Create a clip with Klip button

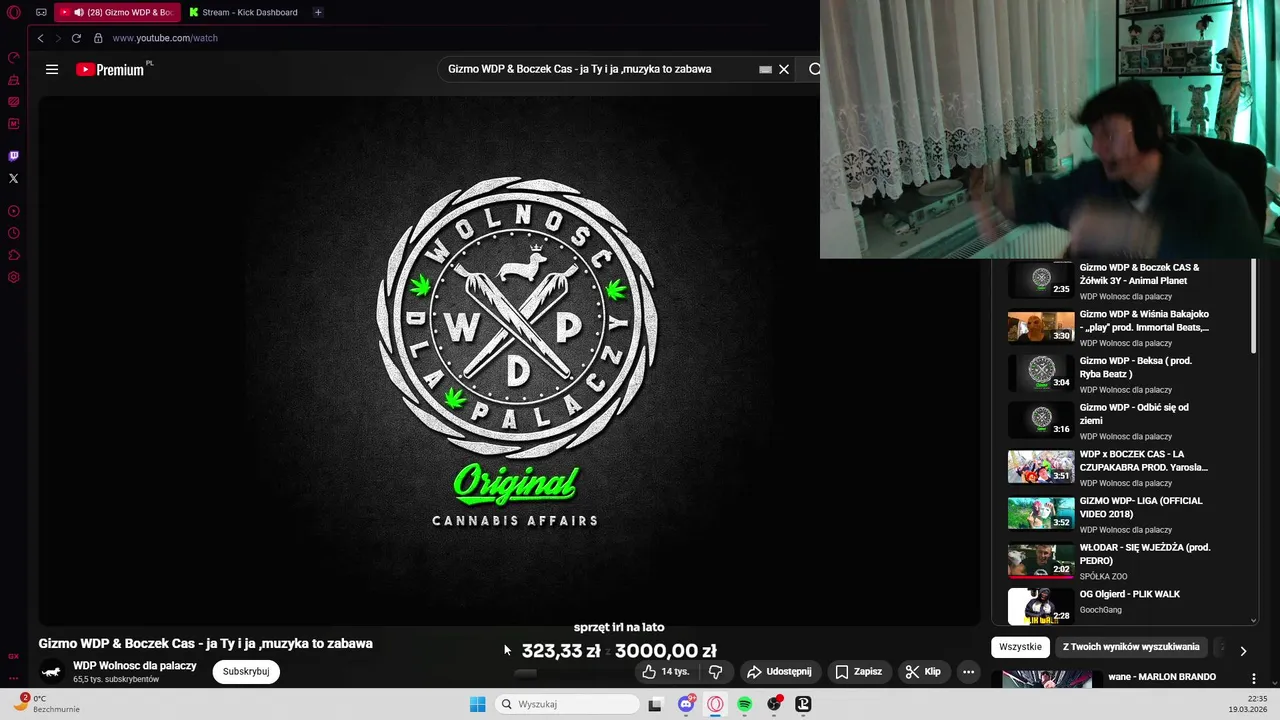[x=923, y=672]
